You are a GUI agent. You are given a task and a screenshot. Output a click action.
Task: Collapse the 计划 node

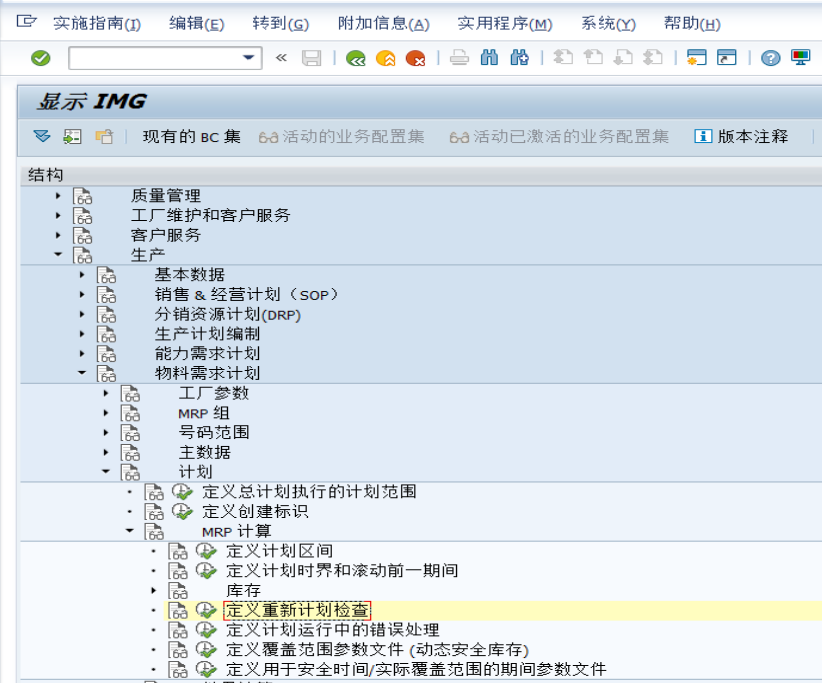coord(106,472)
